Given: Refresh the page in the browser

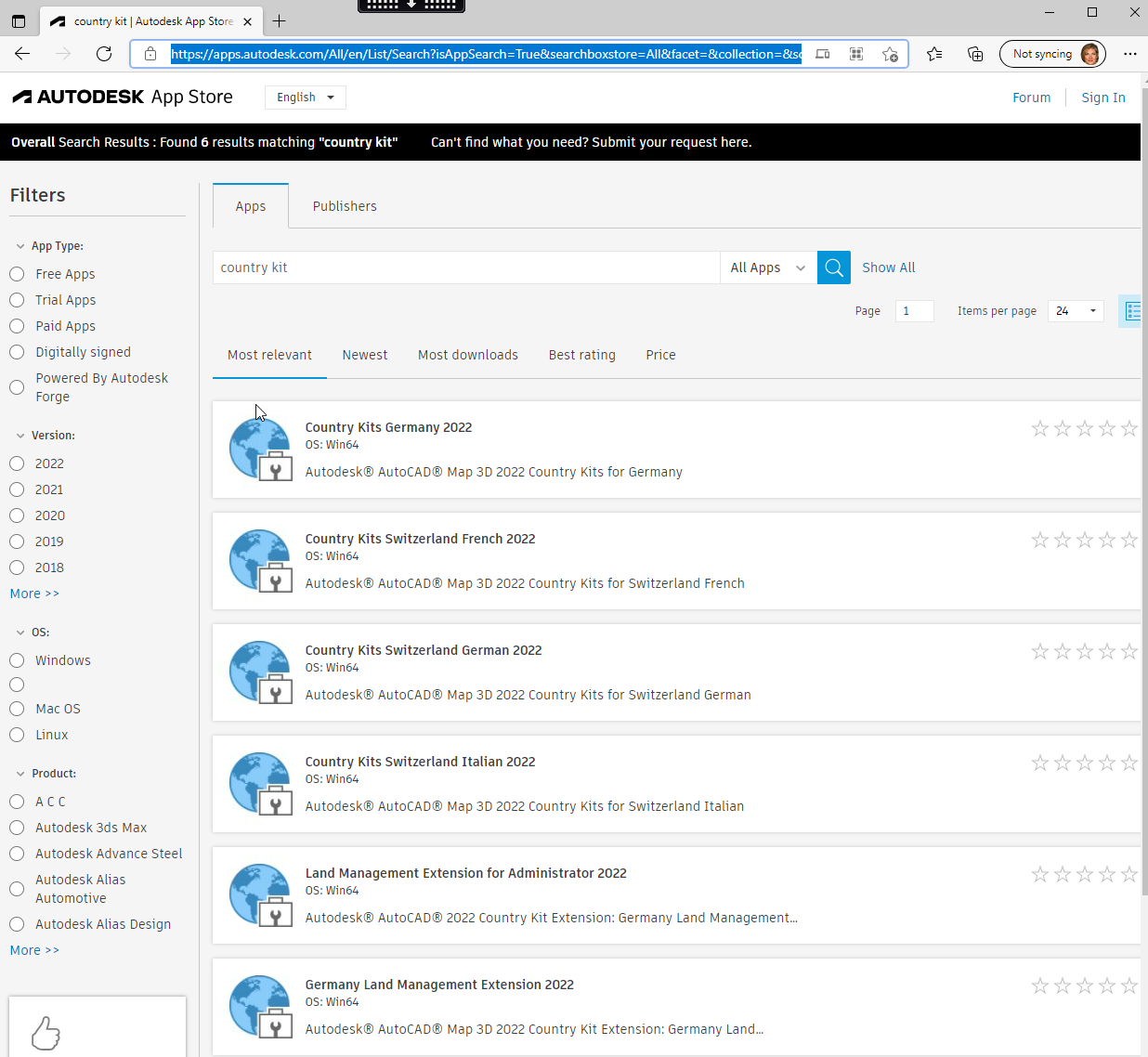Looking at the screenshot, I should pyautogui.click(x=104, y=54).
